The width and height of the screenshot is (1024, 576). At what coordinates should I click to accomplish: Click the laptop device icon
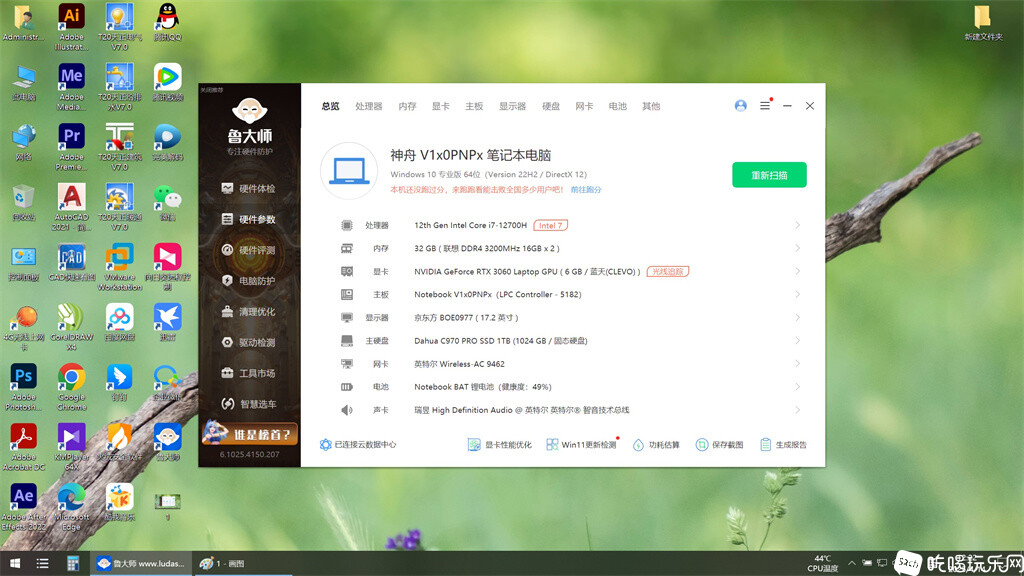tap(349, 171)
